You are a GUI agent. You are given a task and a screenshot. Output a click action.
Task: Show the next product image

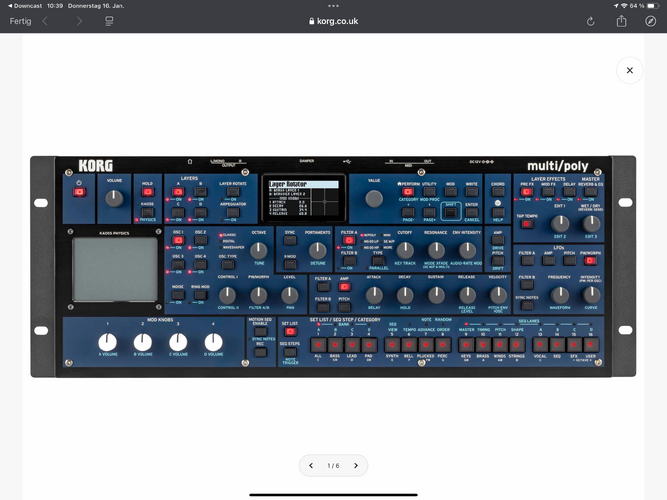355,465
